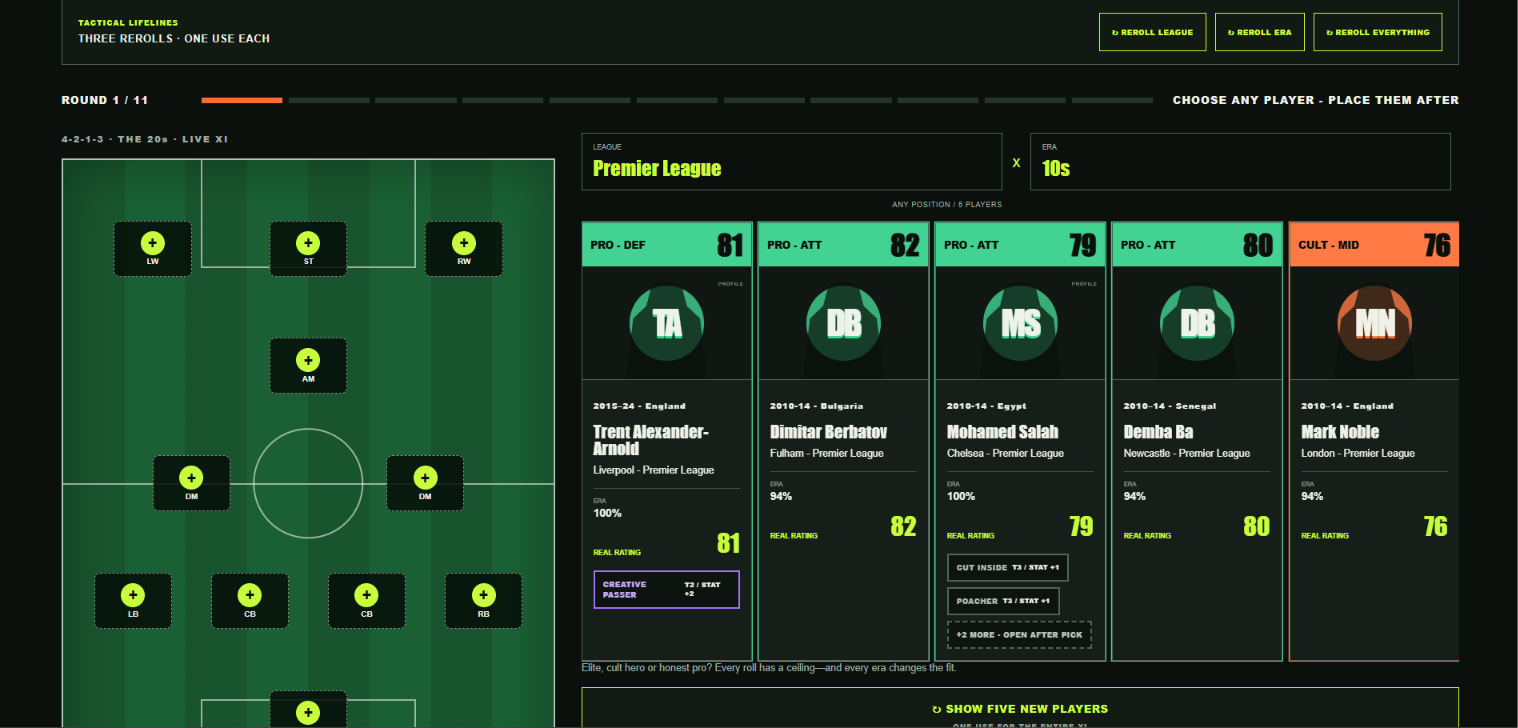Click the Era 94% value on Berbatov's card

click(781, 496)
